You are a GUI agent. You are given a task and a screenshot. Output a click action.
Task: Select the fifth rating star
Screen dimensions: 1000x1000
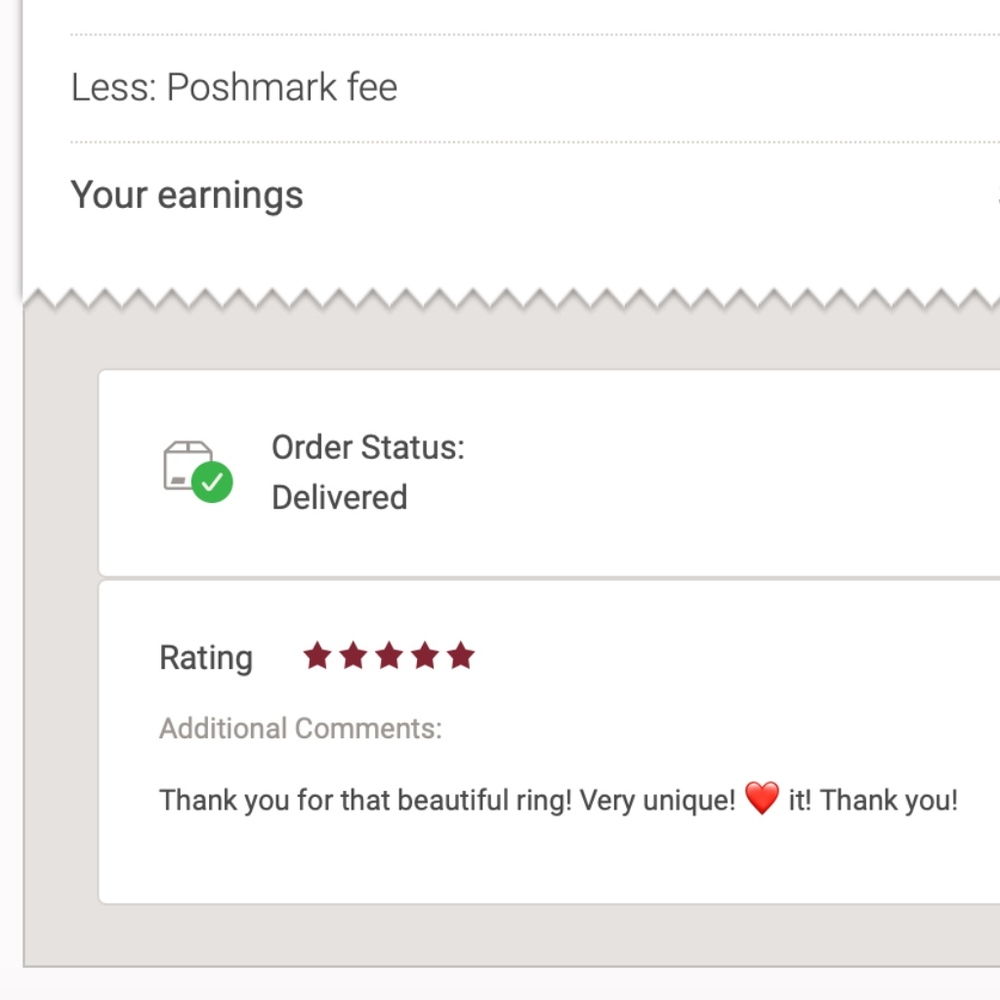[x=460, y=656]
